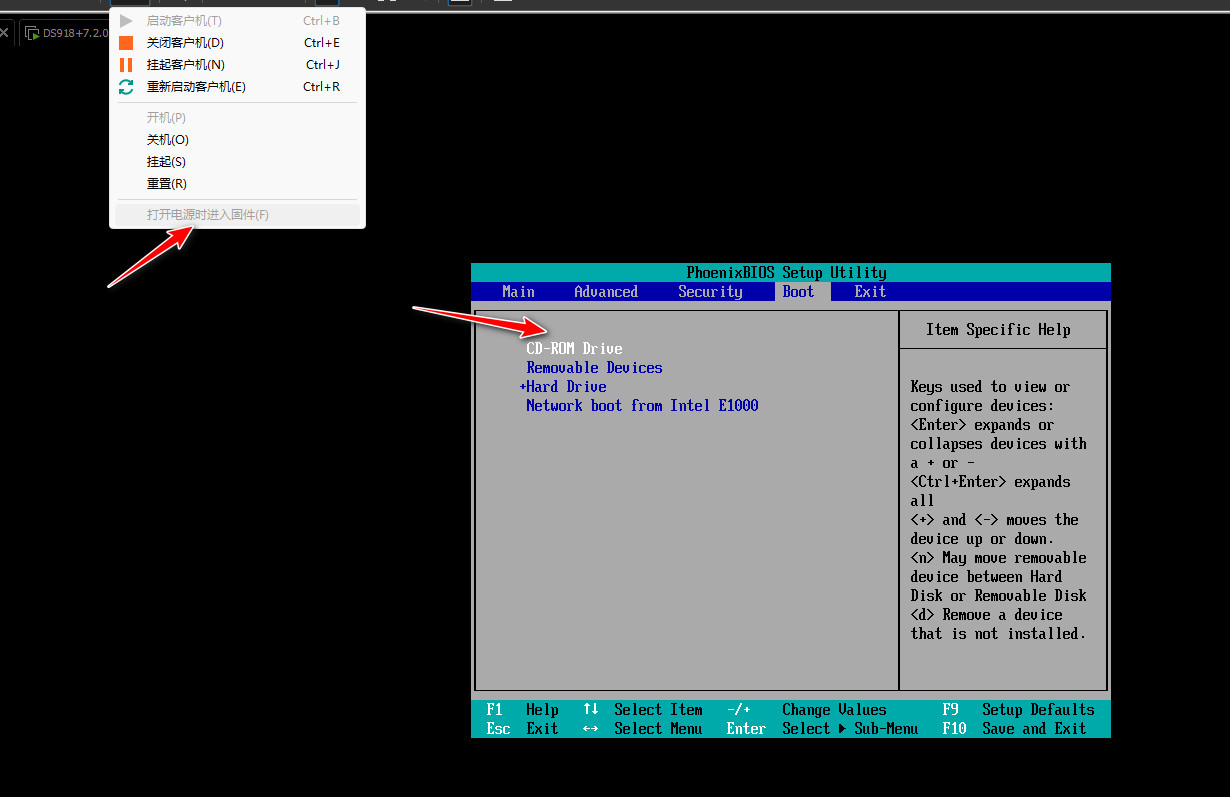Select Network boot from Intel E1000
The width and height of the screenshot is (1230, 797).
pos(642,406)
